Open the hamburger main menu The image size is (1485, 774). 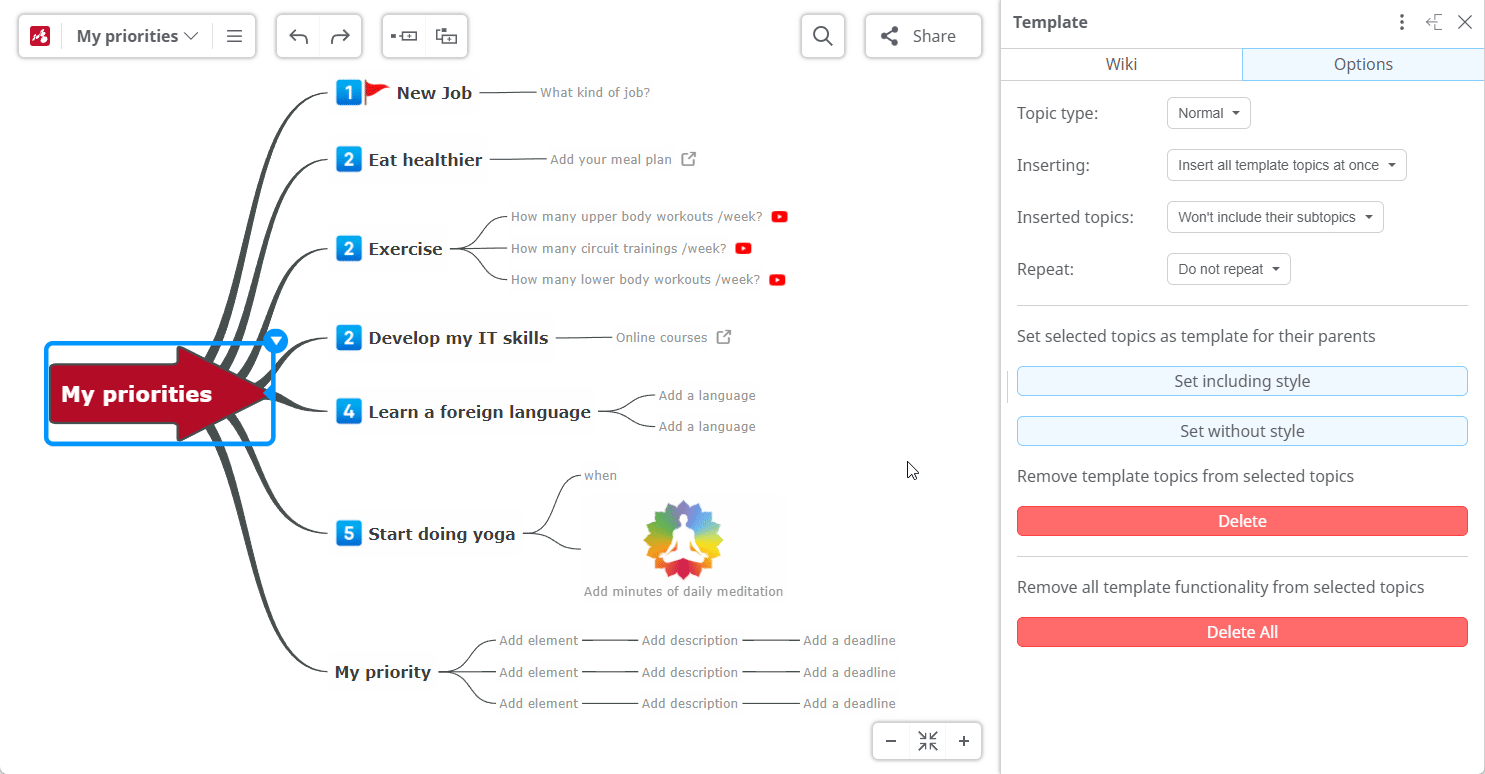235,36
